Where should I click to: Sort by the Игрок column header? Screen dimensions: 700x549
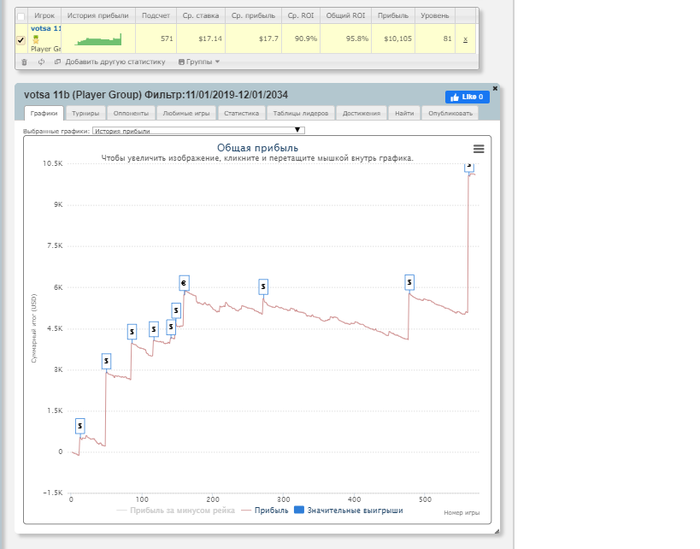tap(44, 16)
